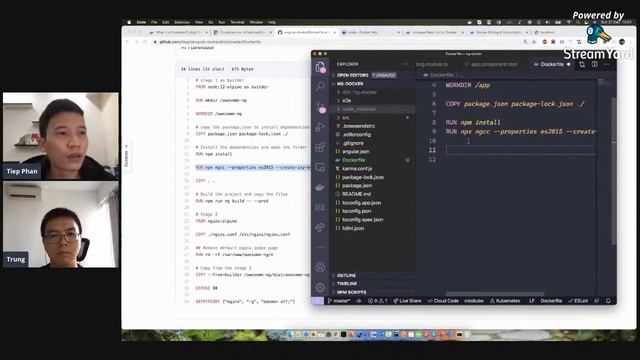
Task: Open the Terminal menu in menu bar
Action: click(237, 22)
